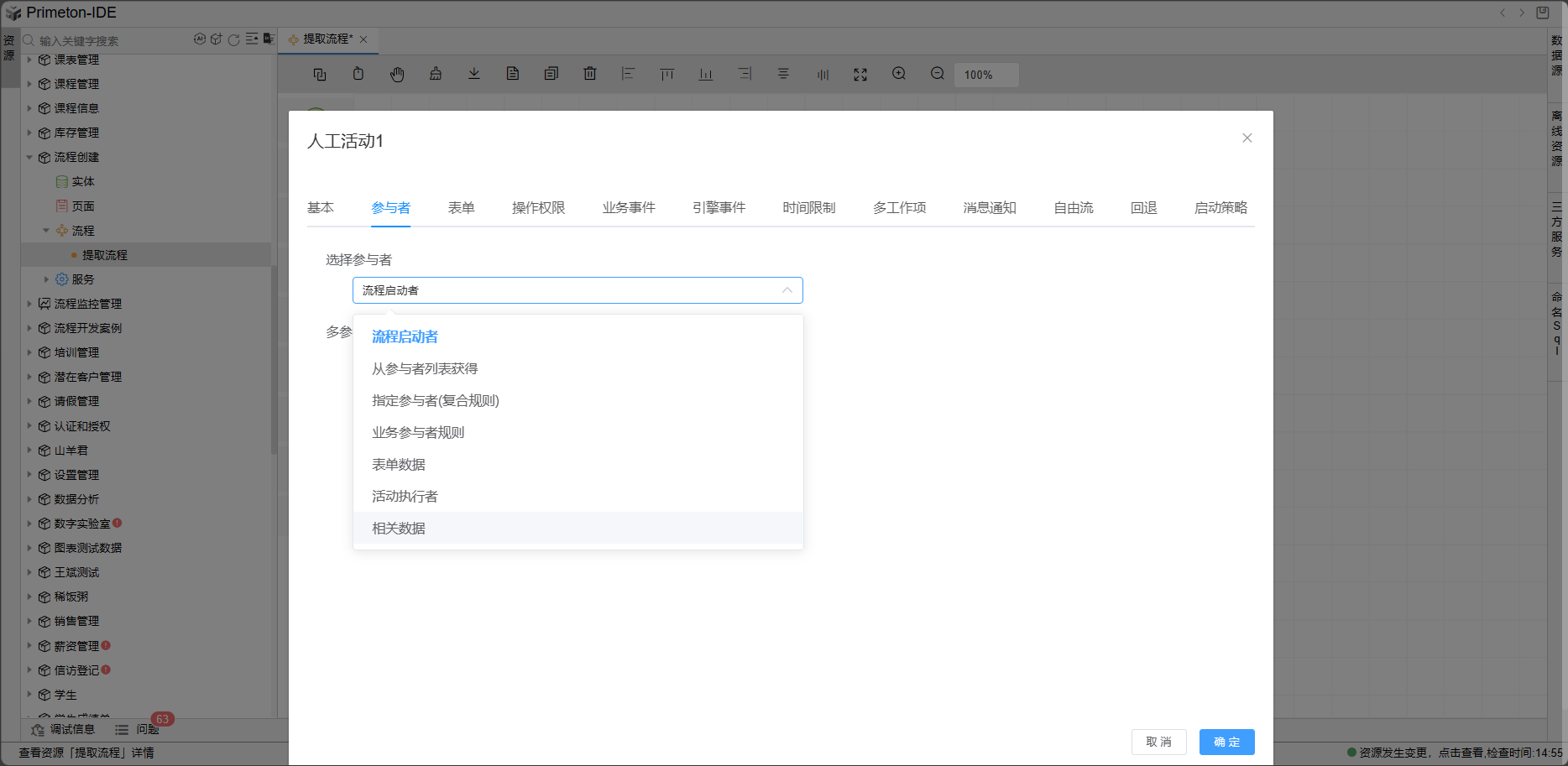This screenshot has width=1568, height=766.
Task: Click the zoom out magnifier icon
Action: coord(938,74)
